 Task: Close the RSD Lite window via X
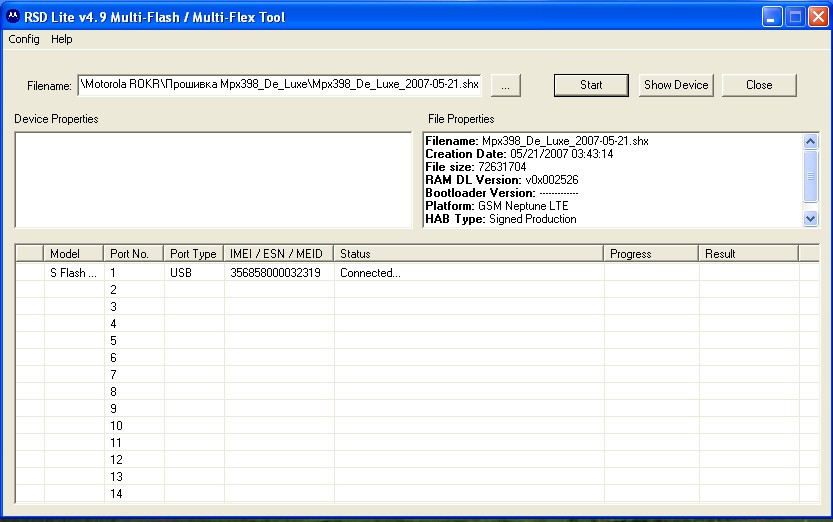818,17
